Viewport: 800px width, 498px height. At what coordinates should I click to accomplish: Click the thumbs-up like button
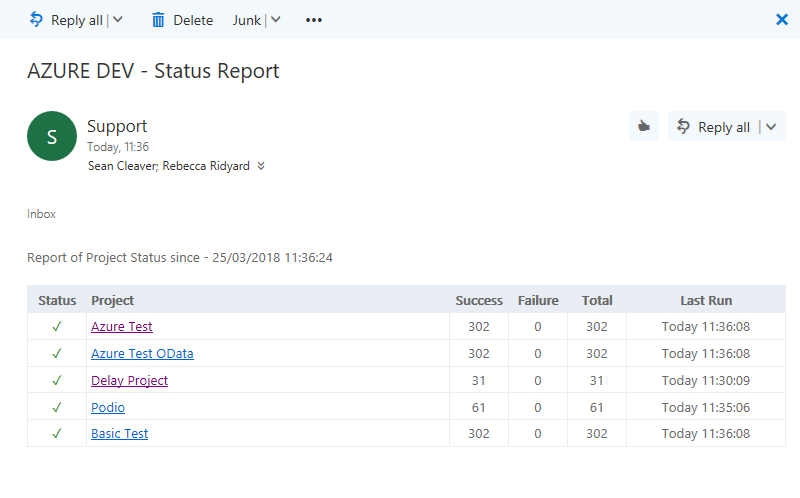point(644,126)
